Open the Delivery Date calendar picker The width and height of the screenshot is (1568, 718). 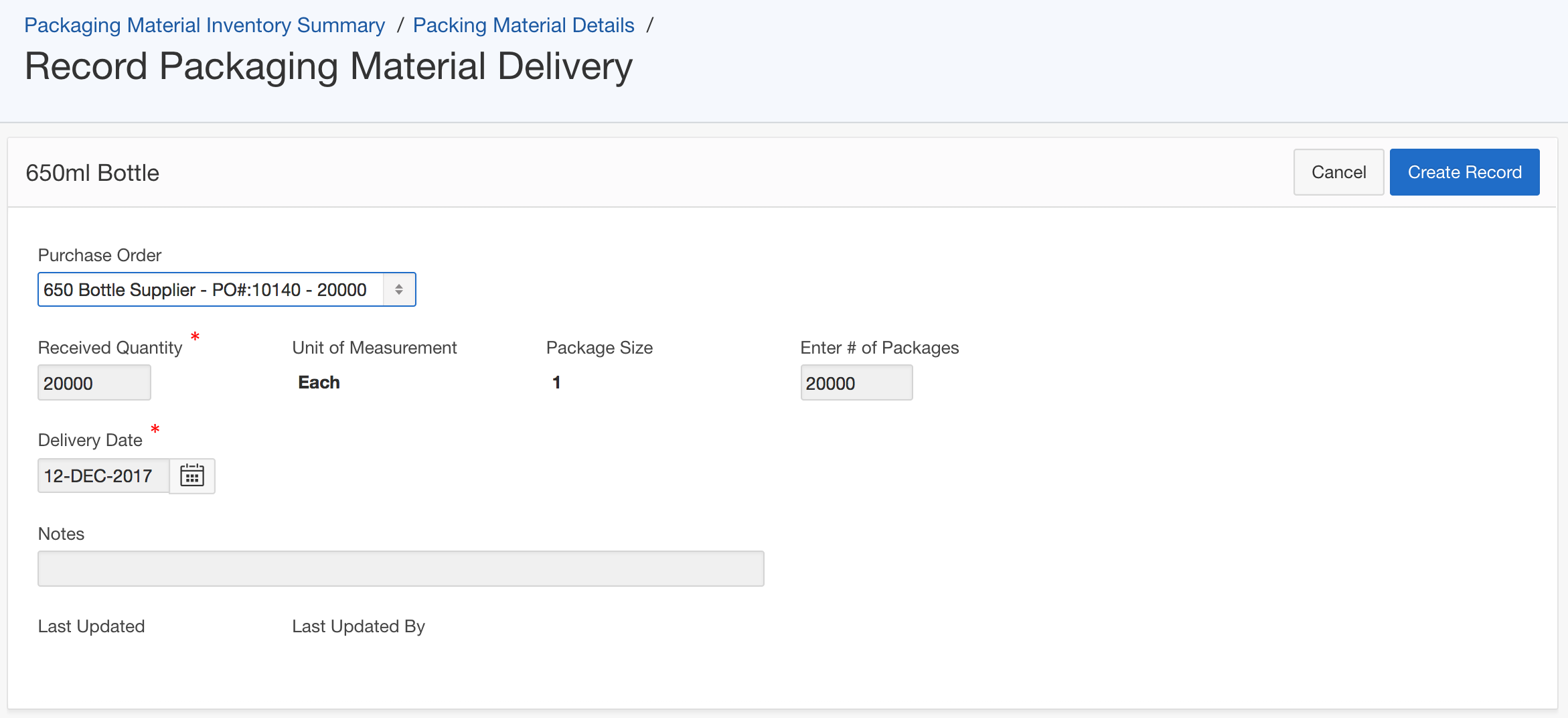[192, 476]
